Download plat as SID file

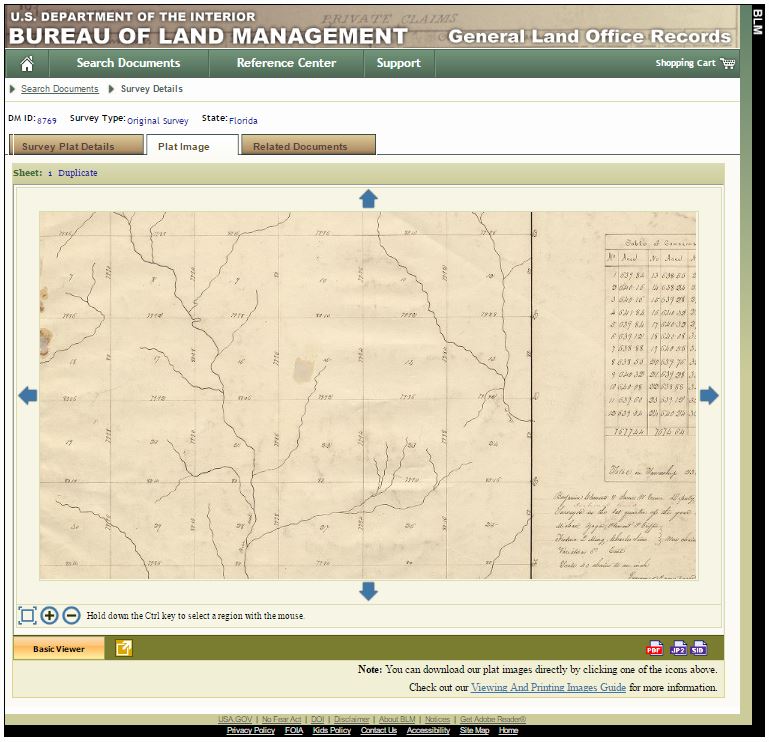point(698,648)
